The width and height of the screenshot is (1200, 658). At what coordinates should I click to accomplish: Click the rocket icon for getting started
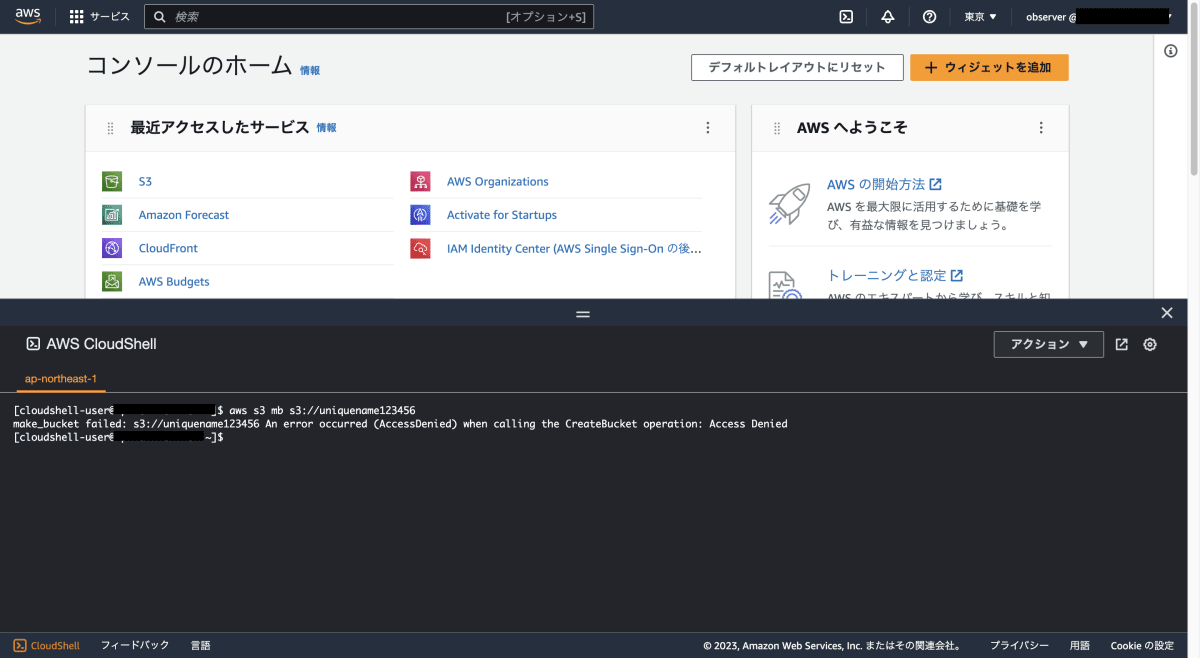tap(789, 204)
